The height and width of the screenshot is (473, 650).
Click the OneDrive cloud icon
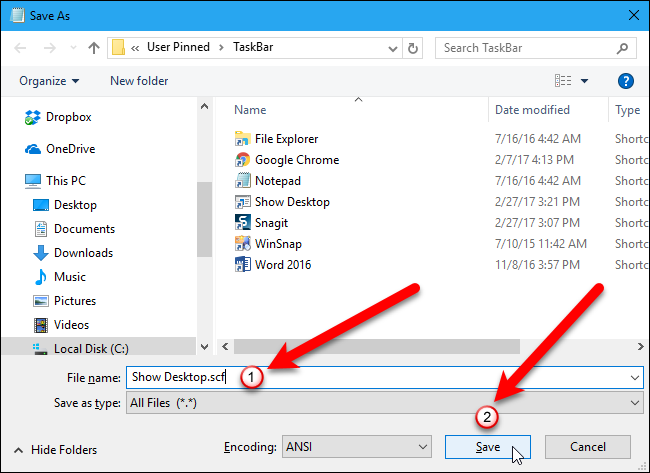[x=33, y=149]
